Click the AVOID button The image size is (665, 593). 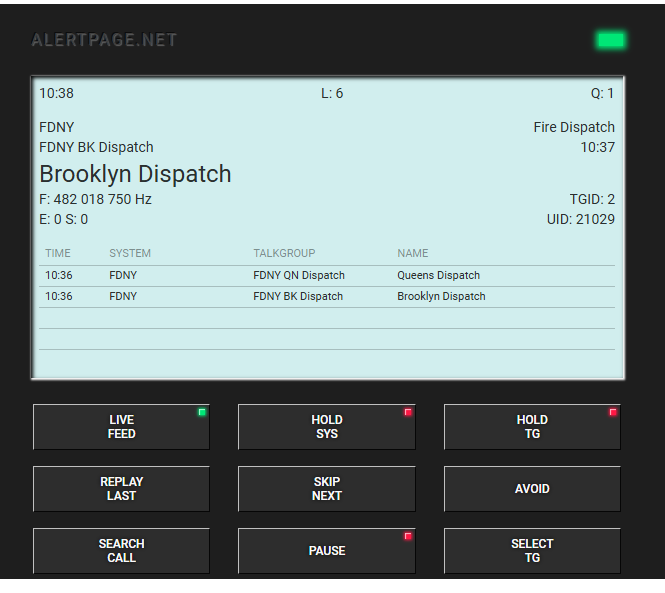click(532, 489)
